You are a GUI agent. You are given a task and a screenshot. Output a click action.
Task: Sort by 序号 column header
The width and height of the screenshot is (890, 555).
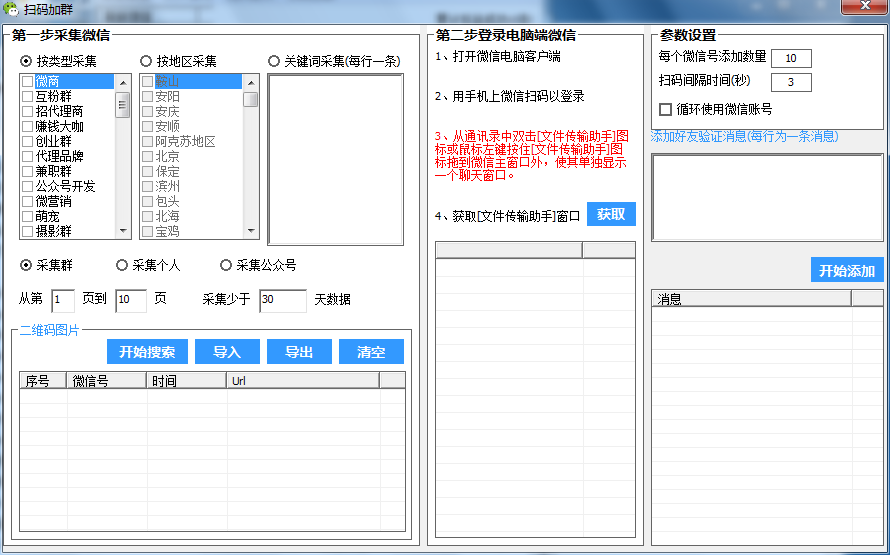43,380
